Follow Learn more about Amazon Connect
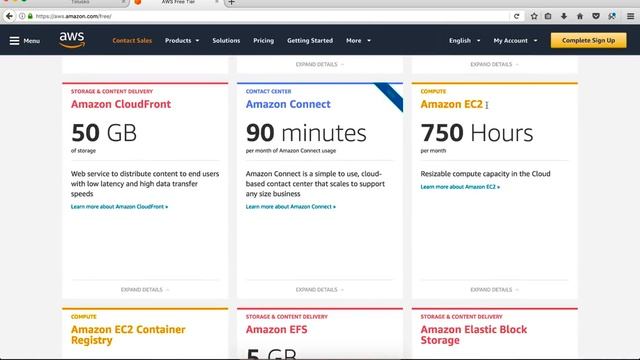This screenshot has height=360, width=640. 291,207
